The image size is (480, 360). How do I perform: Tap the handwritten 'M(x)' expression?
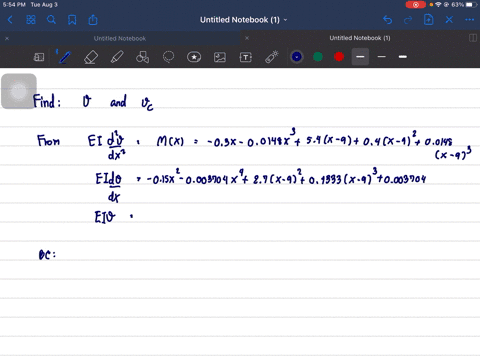[170, 141]
